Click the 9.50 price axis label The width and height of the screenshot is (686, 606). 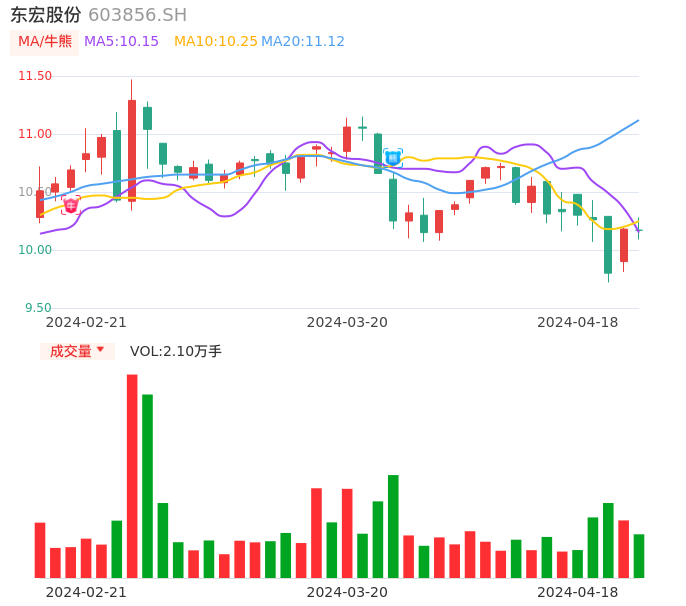[38, 308]
